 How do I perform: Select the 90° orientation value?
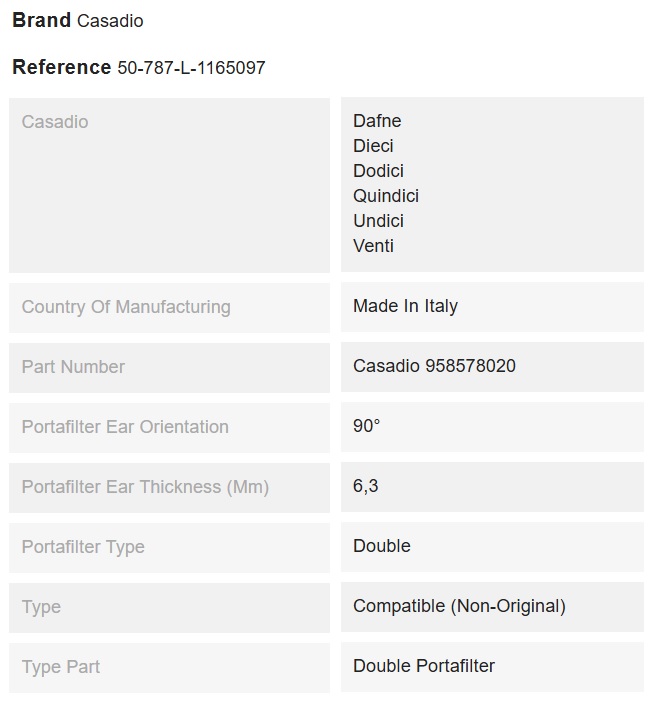[366, 426]
